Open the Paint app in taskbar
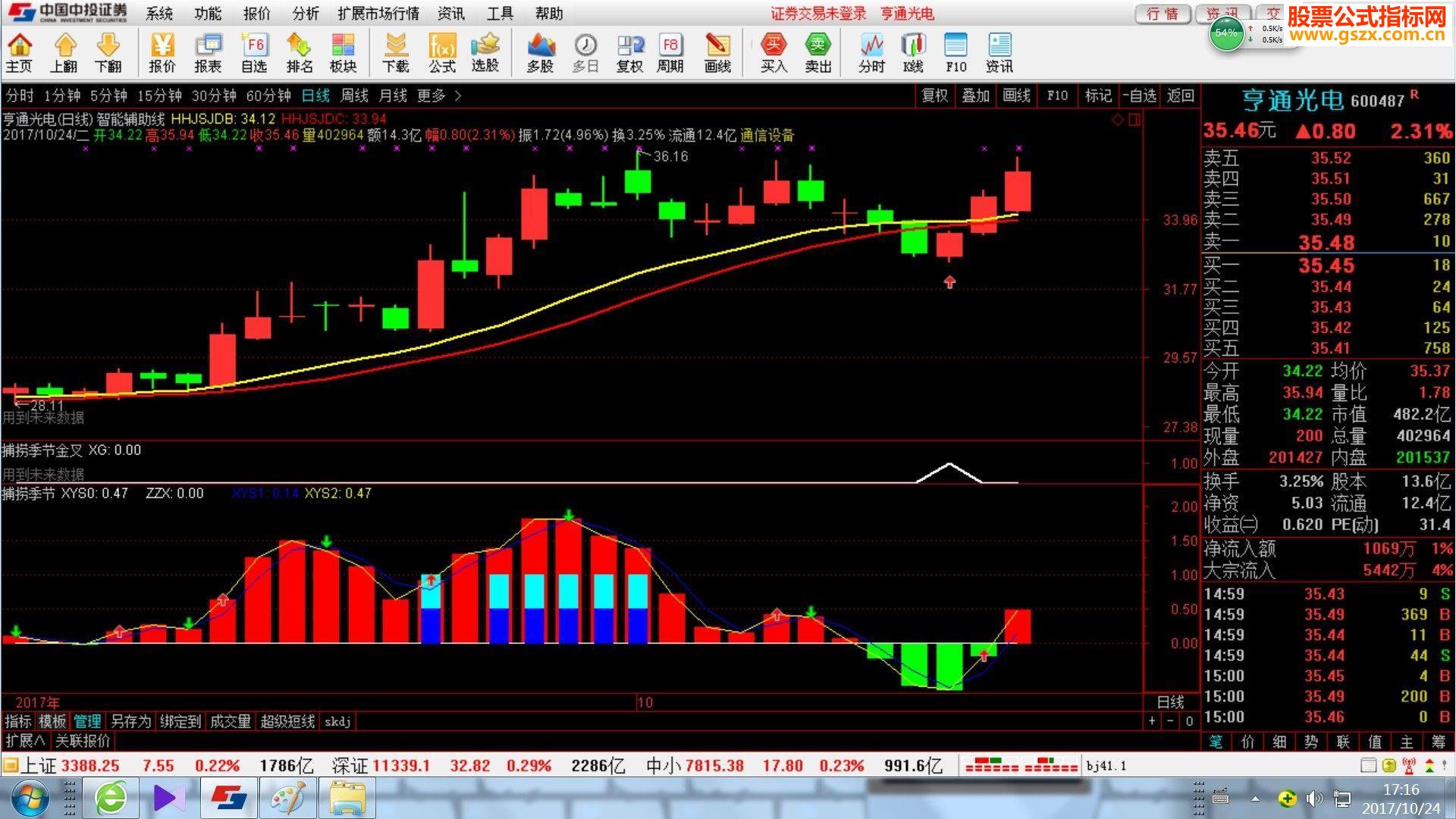1456x819 pixels. click(287, 799)
